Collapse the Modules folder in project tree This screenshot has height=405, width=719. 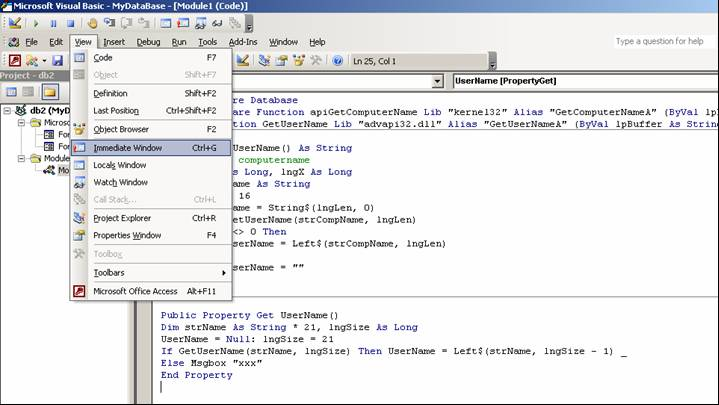click(x=21, y=158)
